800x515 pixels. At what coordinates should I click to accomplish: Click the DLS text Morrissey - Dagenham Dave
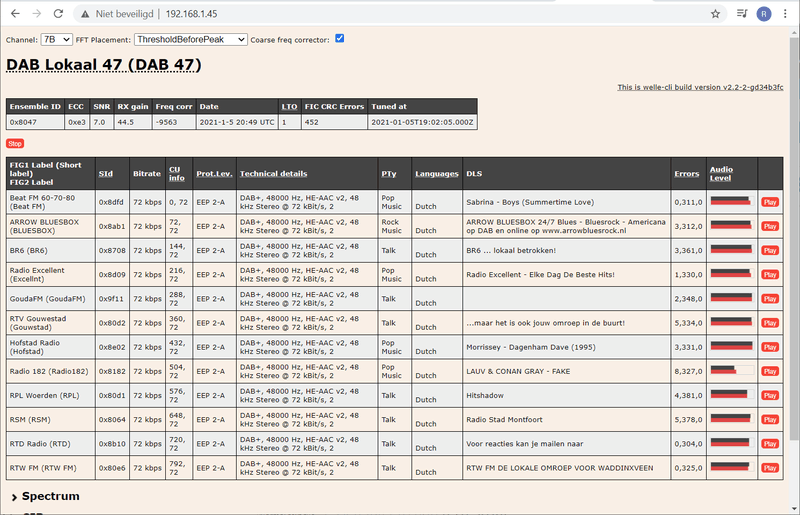click(531, 347)
